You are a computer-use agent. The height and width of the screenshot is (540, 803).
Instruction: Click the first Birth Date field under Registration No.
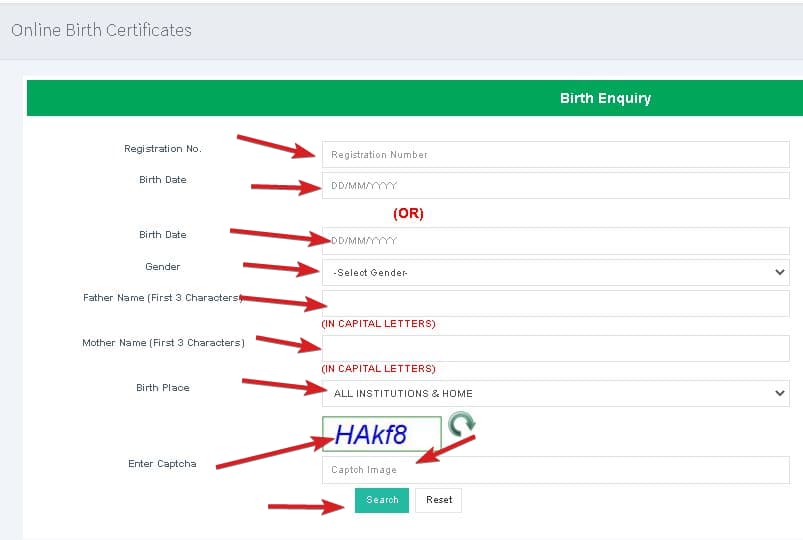(x=555, y=186)
